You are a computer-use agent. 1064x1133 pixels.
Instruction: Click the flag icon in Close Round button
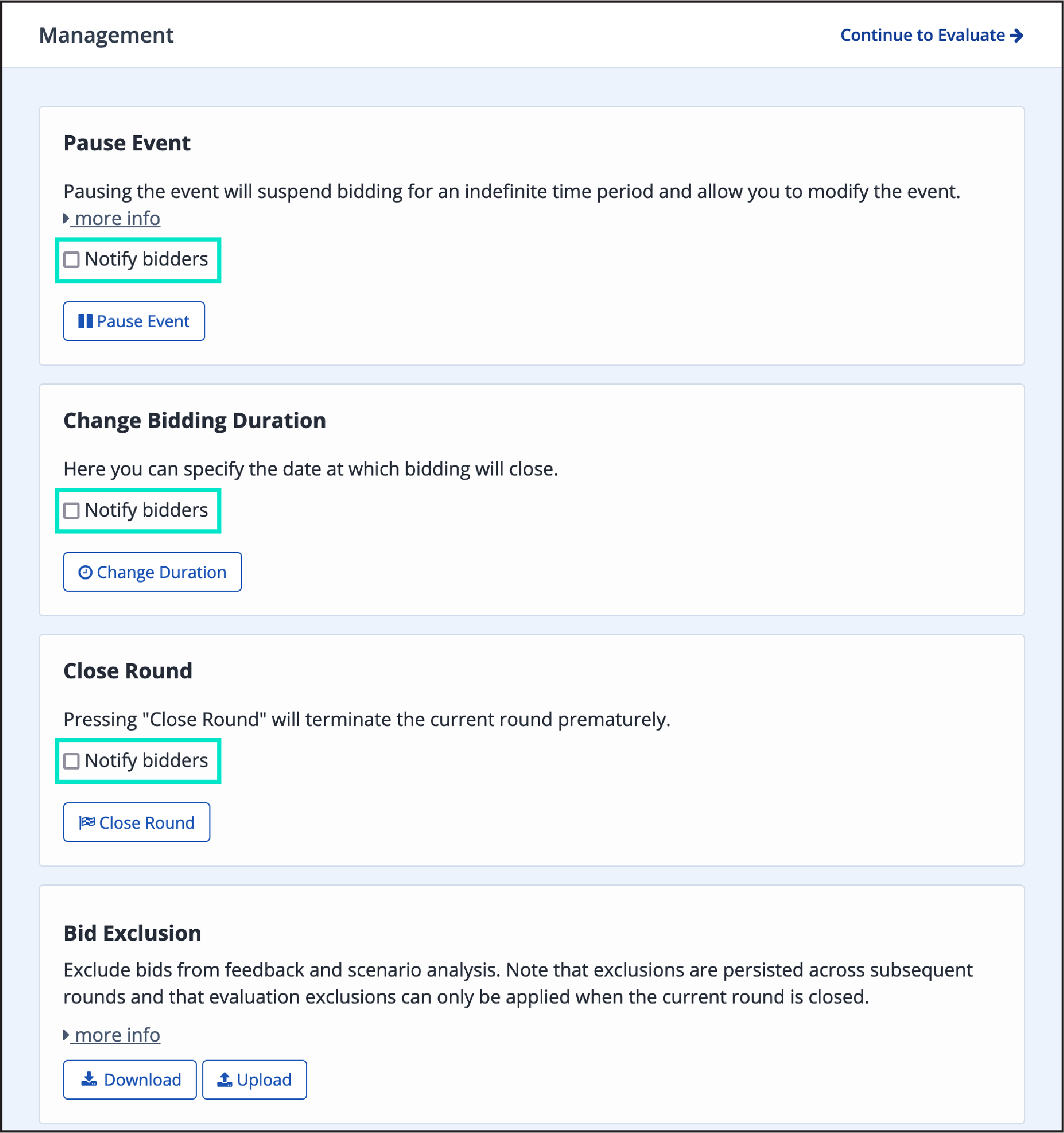87,823
